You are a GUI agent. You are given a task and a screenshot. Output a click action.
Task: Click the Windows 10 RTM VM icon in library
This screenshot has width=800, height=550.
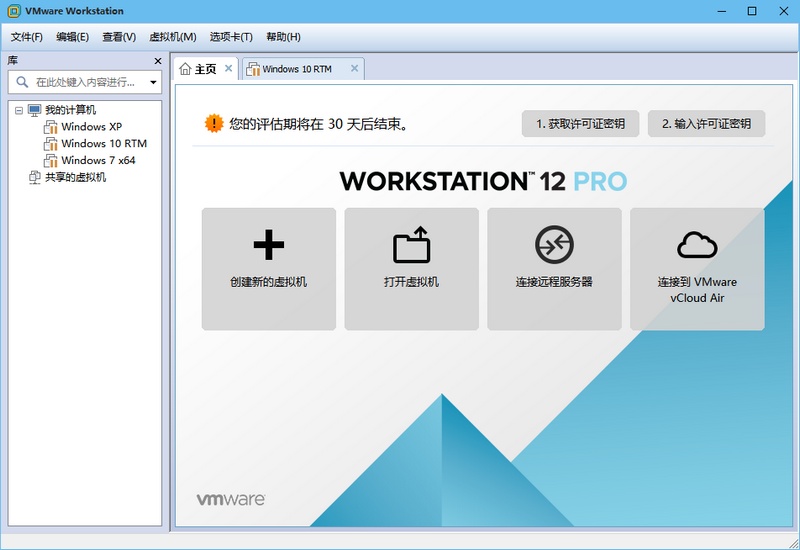51,143
